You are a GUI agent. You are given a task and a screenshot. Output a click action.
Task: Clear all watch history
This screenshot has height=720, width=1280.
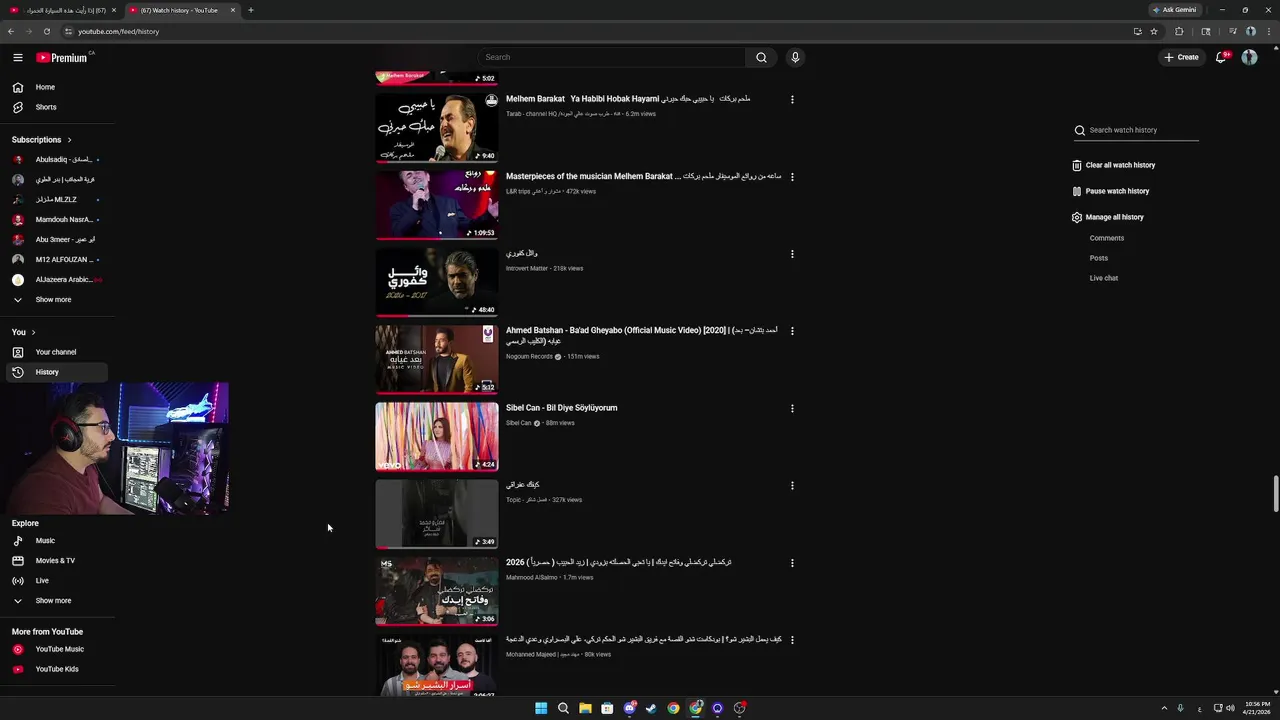[1113, 165]
